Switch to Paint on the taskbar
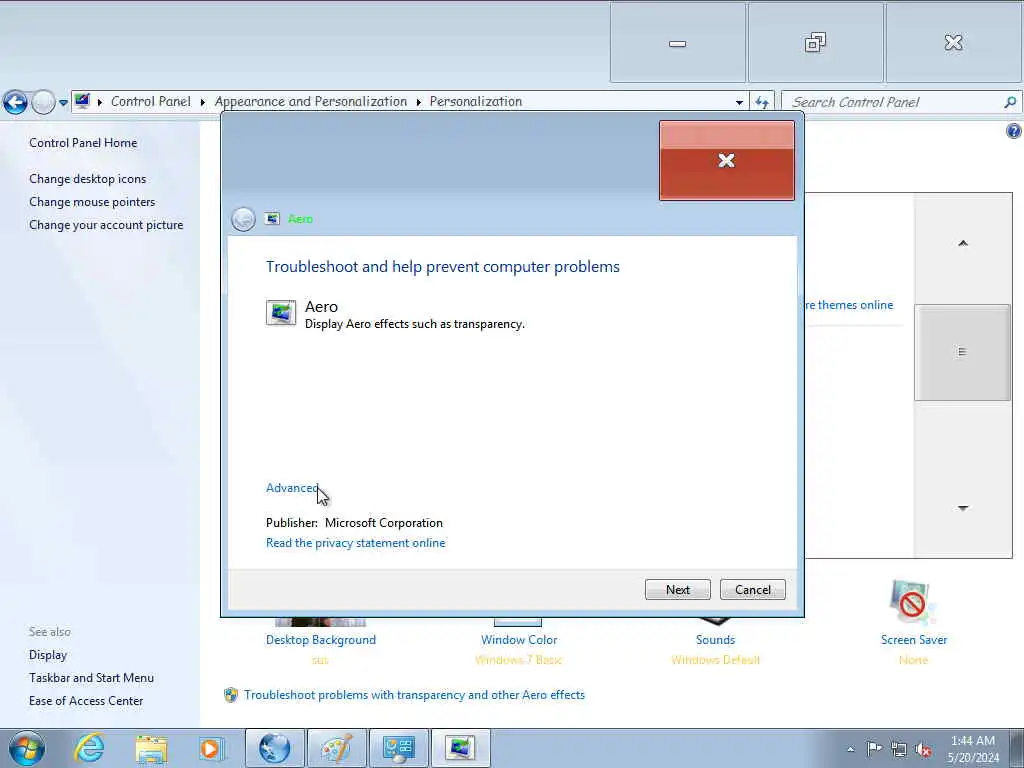 337,748
